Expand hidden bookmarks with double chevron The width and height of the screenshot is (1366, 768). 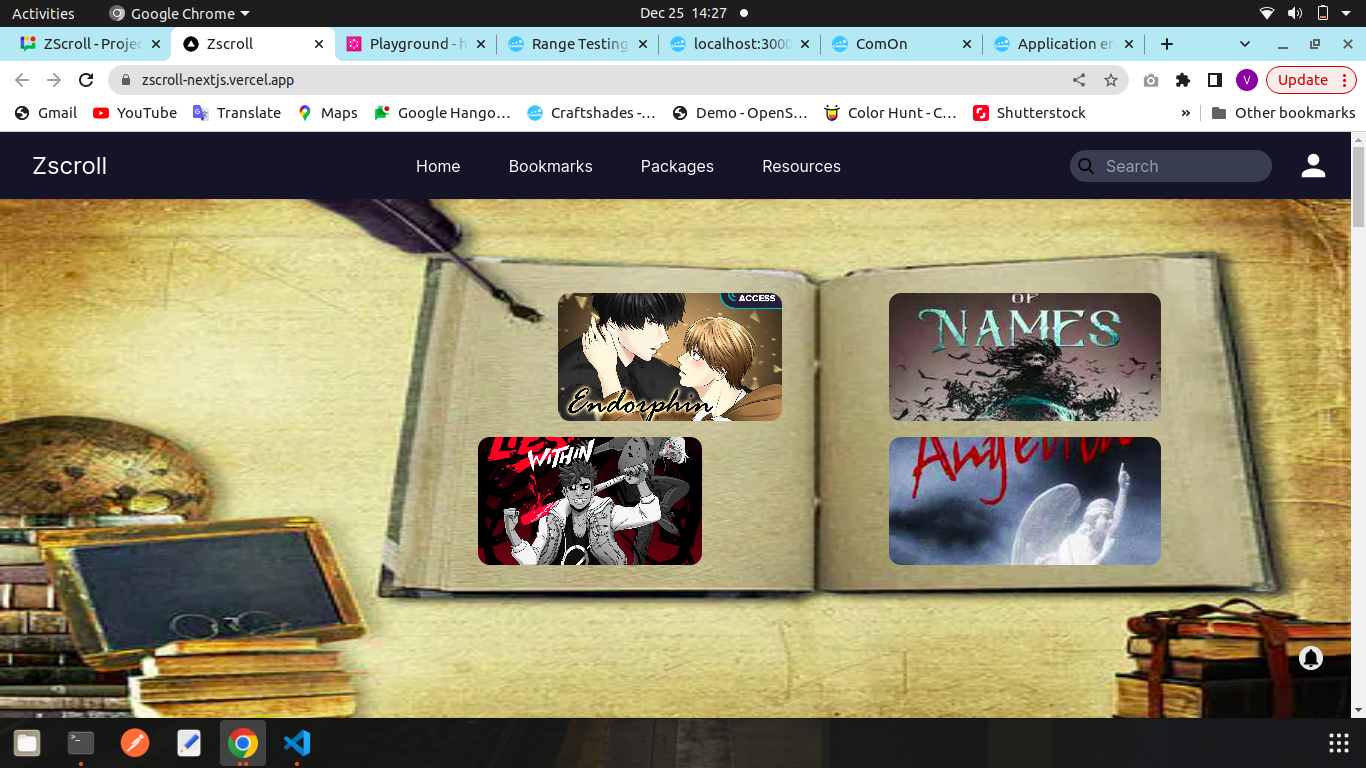click(x=1186, y=113)
